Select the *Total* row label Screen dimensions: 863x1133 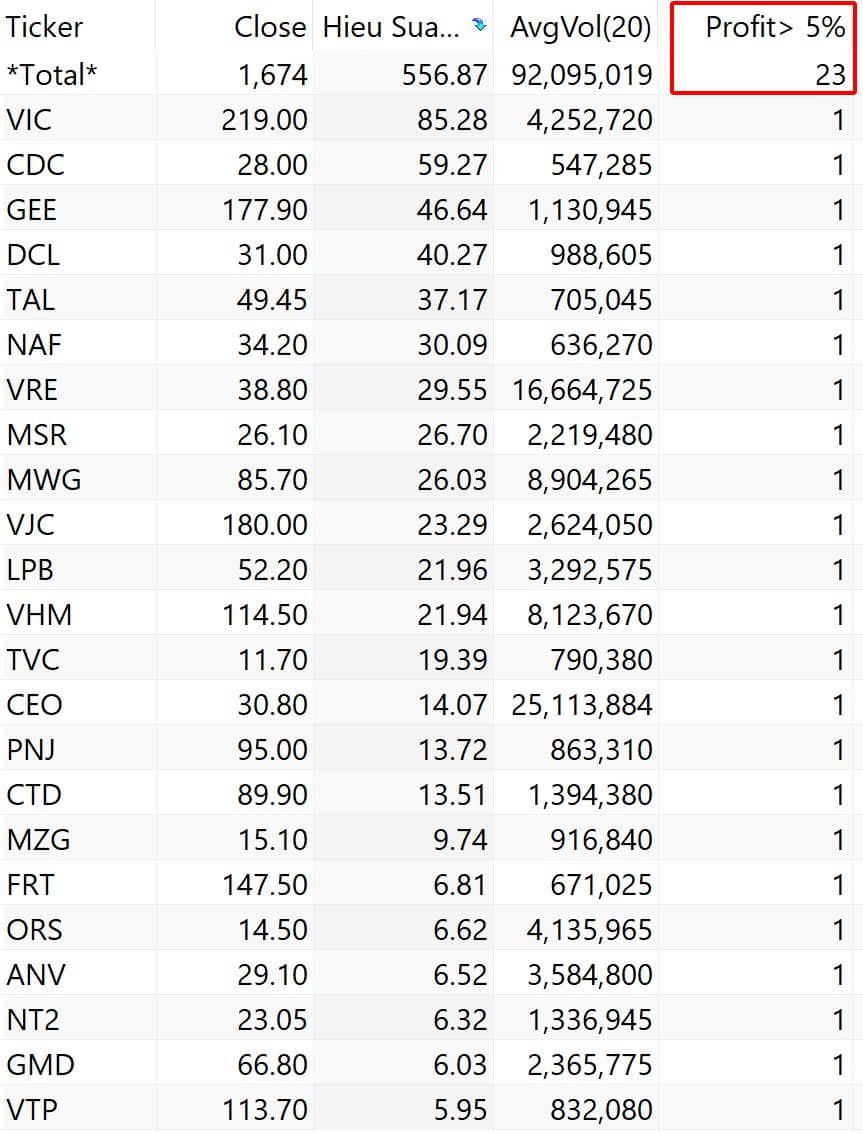point(52,74)
